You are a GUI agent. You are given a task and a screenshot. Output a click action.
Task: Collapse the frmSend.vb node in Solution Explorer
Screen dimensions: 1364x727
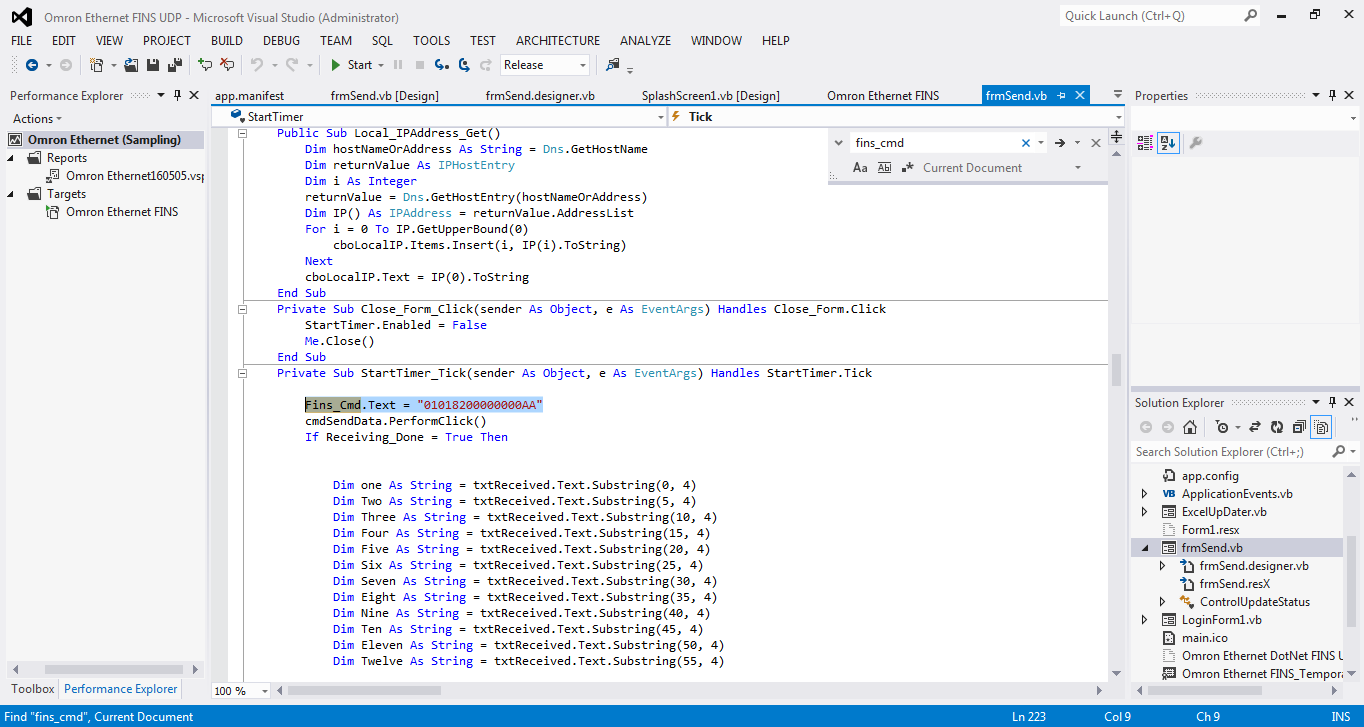(1145, 548)
